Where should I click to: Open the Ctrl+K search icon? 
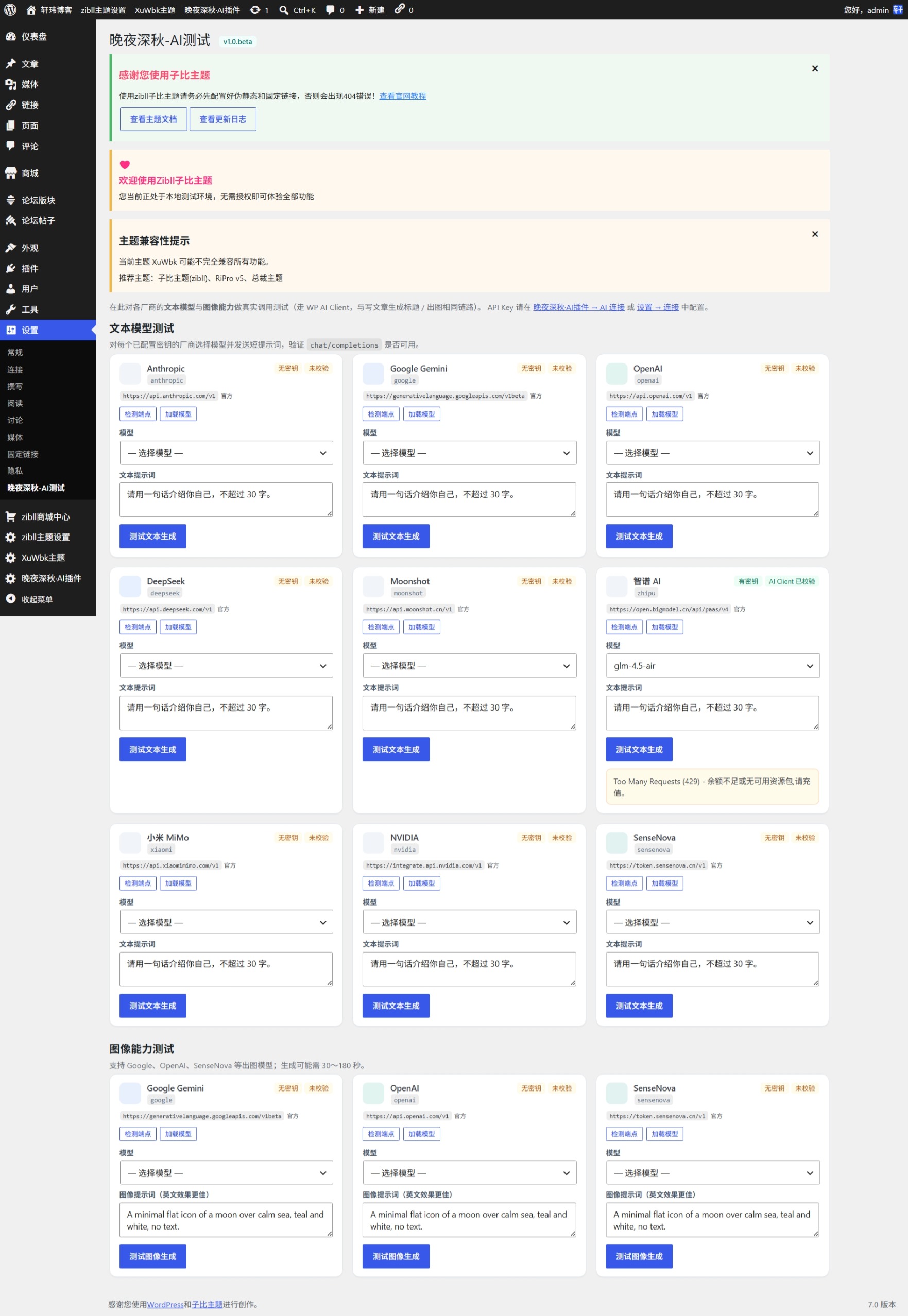click(x=284, y=10)
